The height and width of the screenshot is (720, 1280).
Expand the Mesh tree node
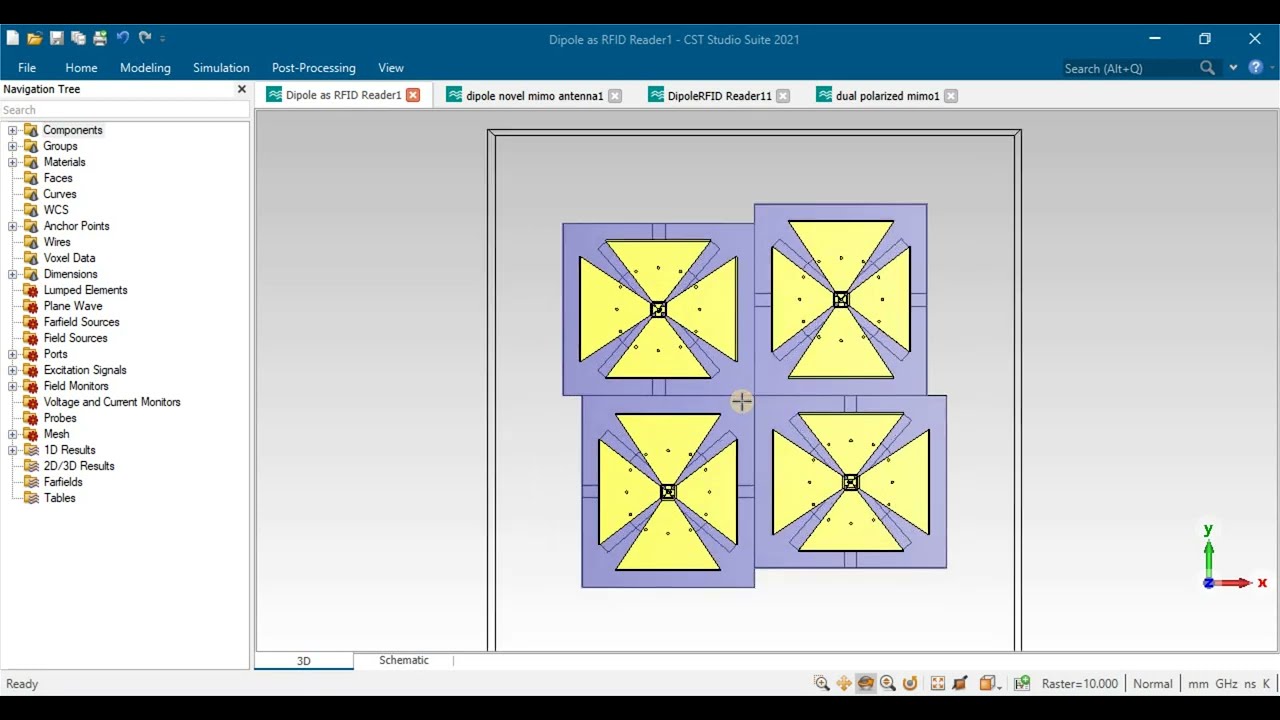[x=12, y=434]
